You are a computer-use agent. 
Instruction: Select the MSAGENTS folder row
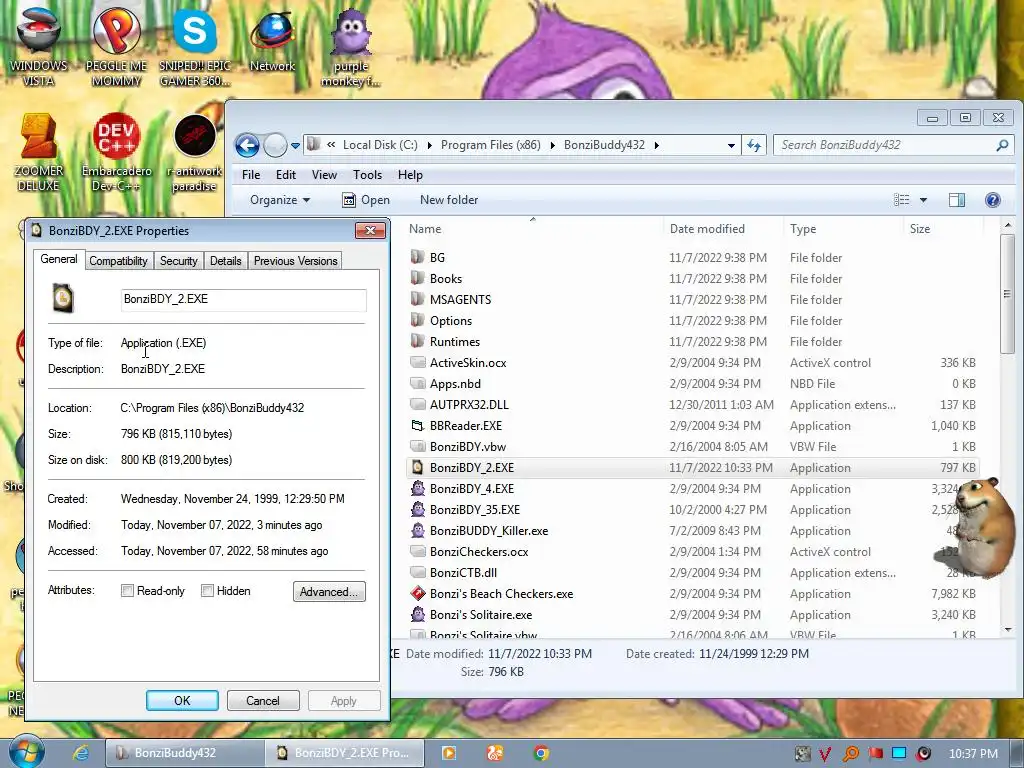(694, 300)
